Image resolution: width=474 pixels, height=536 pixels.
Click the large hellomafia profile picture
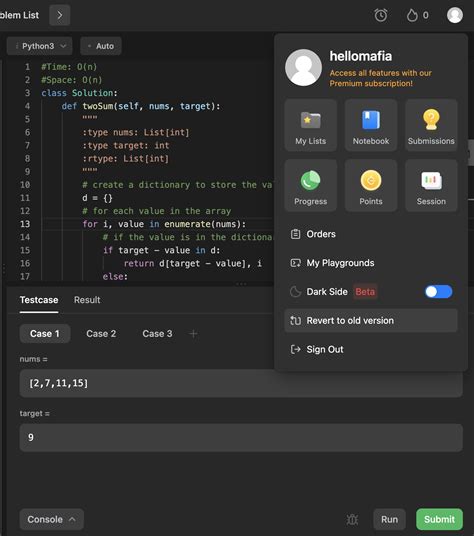pyautogui.click(x=303, y=67)
